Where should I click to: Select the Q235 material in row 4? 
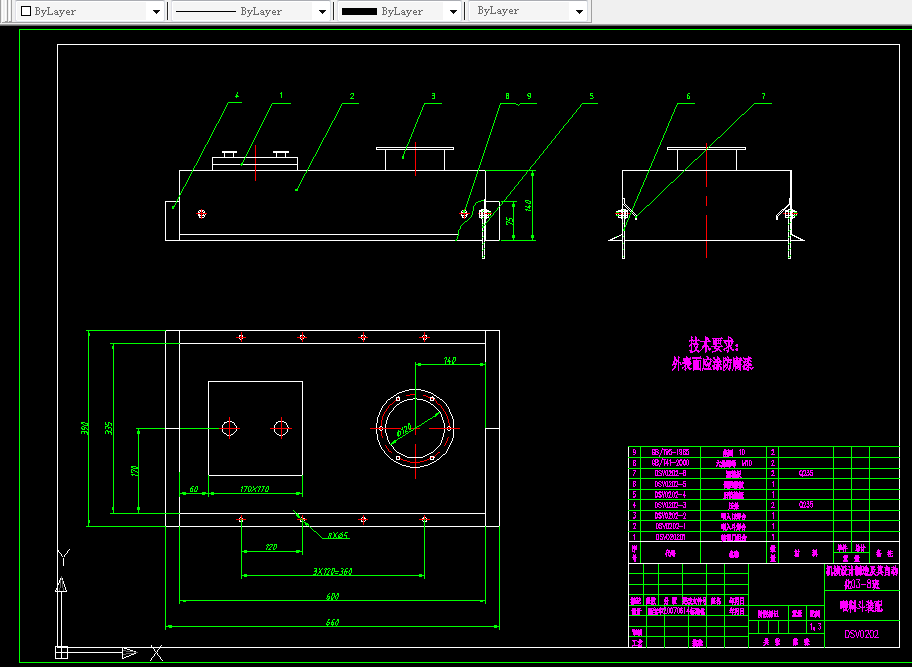(806, 505)
